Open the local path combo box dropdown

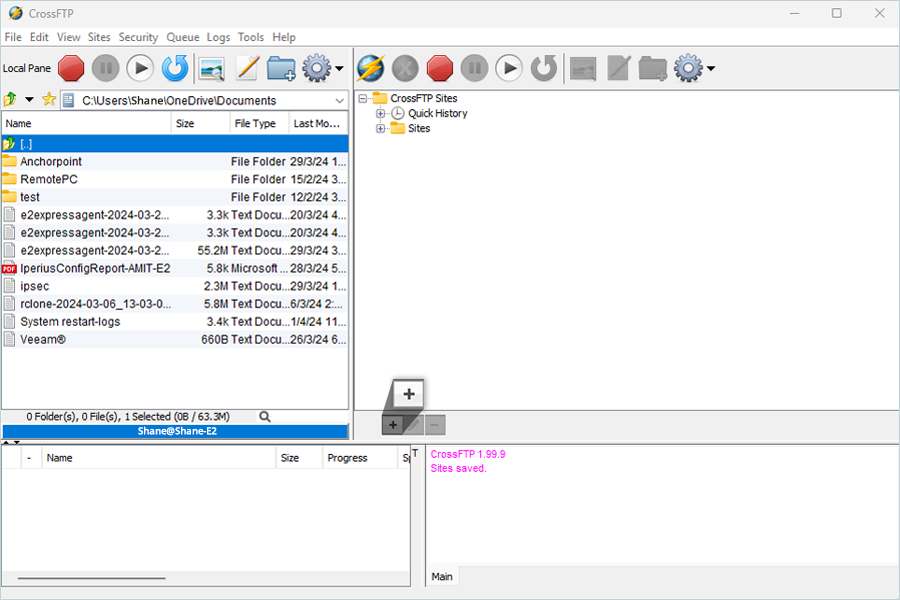coord(339,100)
